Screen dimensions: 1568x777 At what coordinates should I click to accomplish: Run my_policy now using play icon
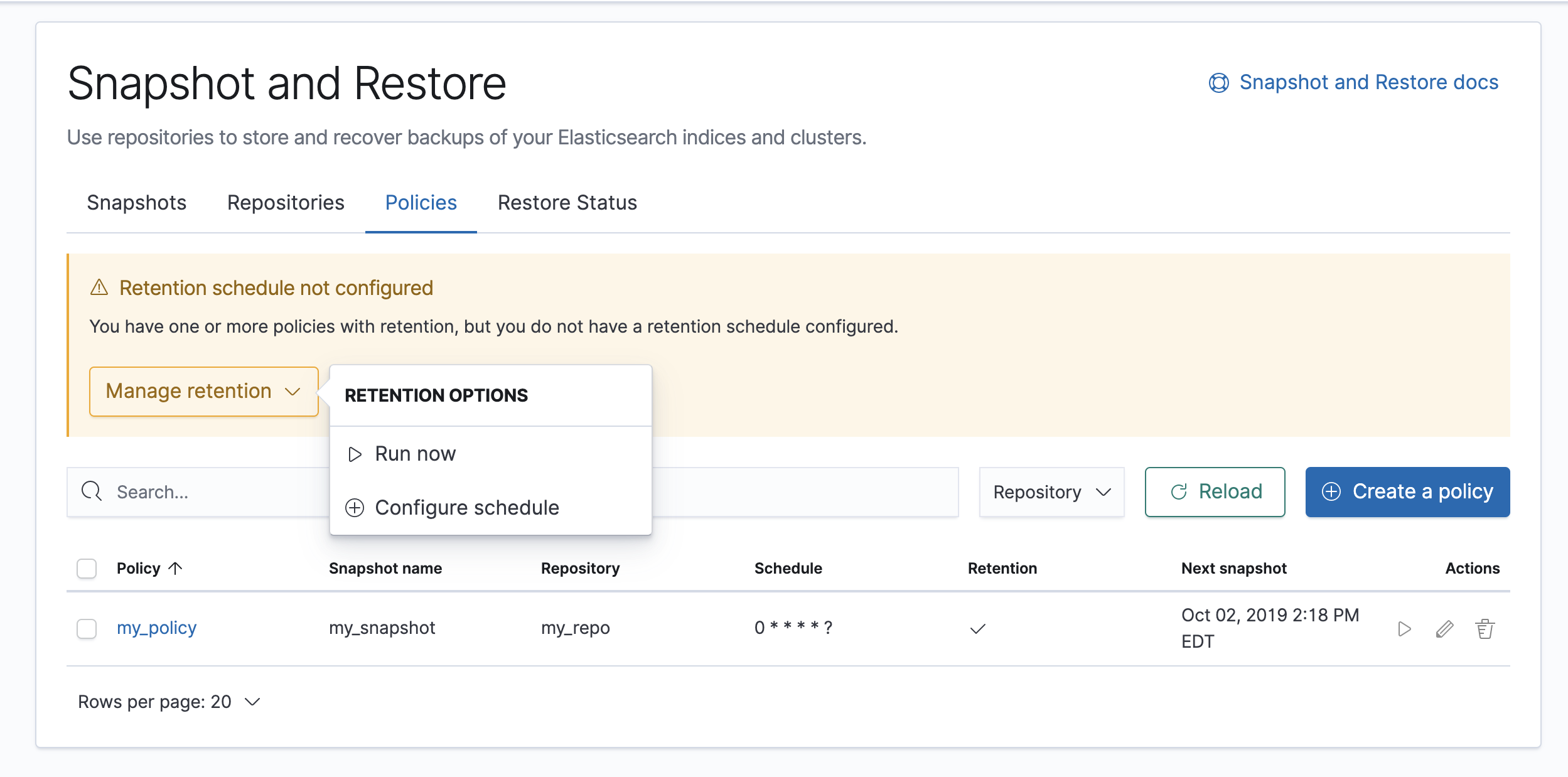tap(1404, 628)
